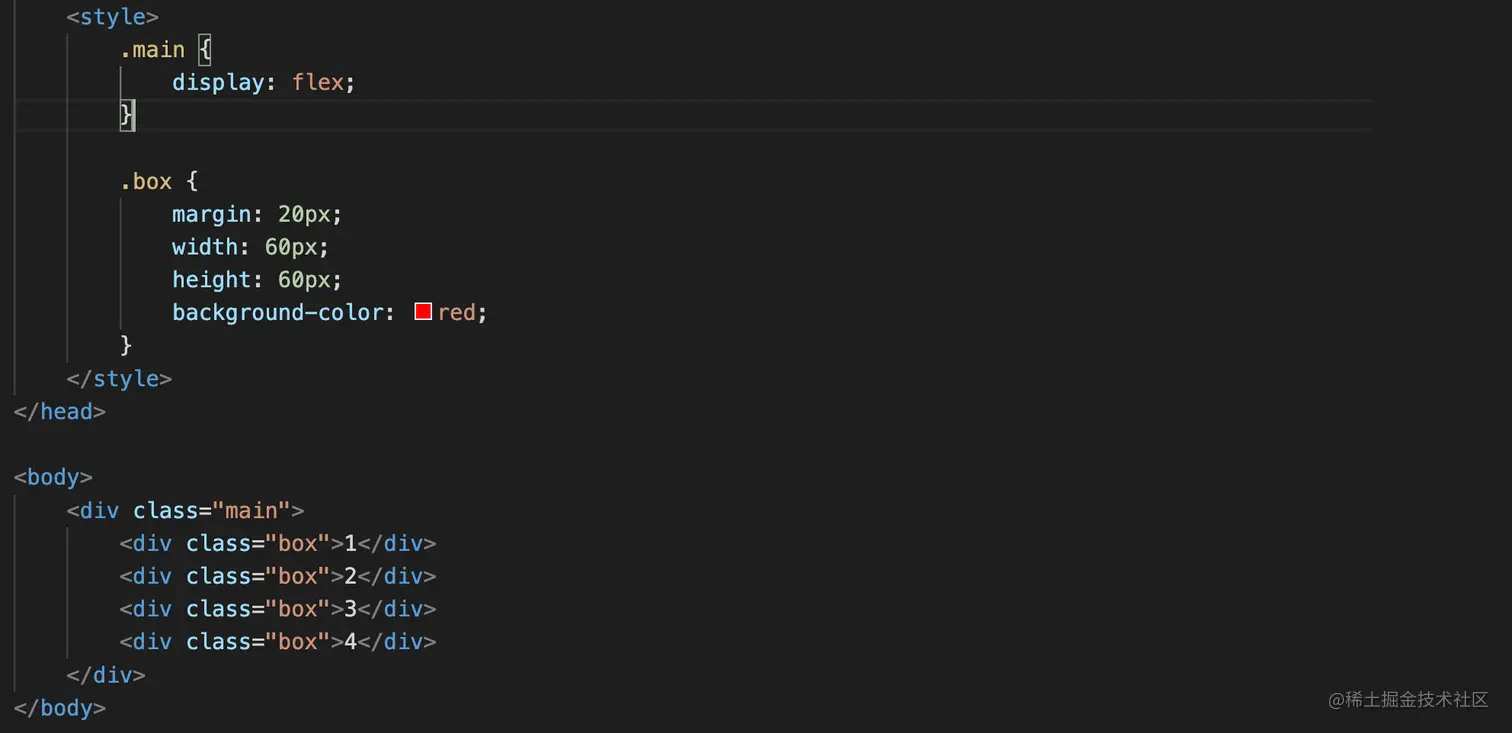Click the closing body tag
1512x733 pixels.
pos(60,708)
